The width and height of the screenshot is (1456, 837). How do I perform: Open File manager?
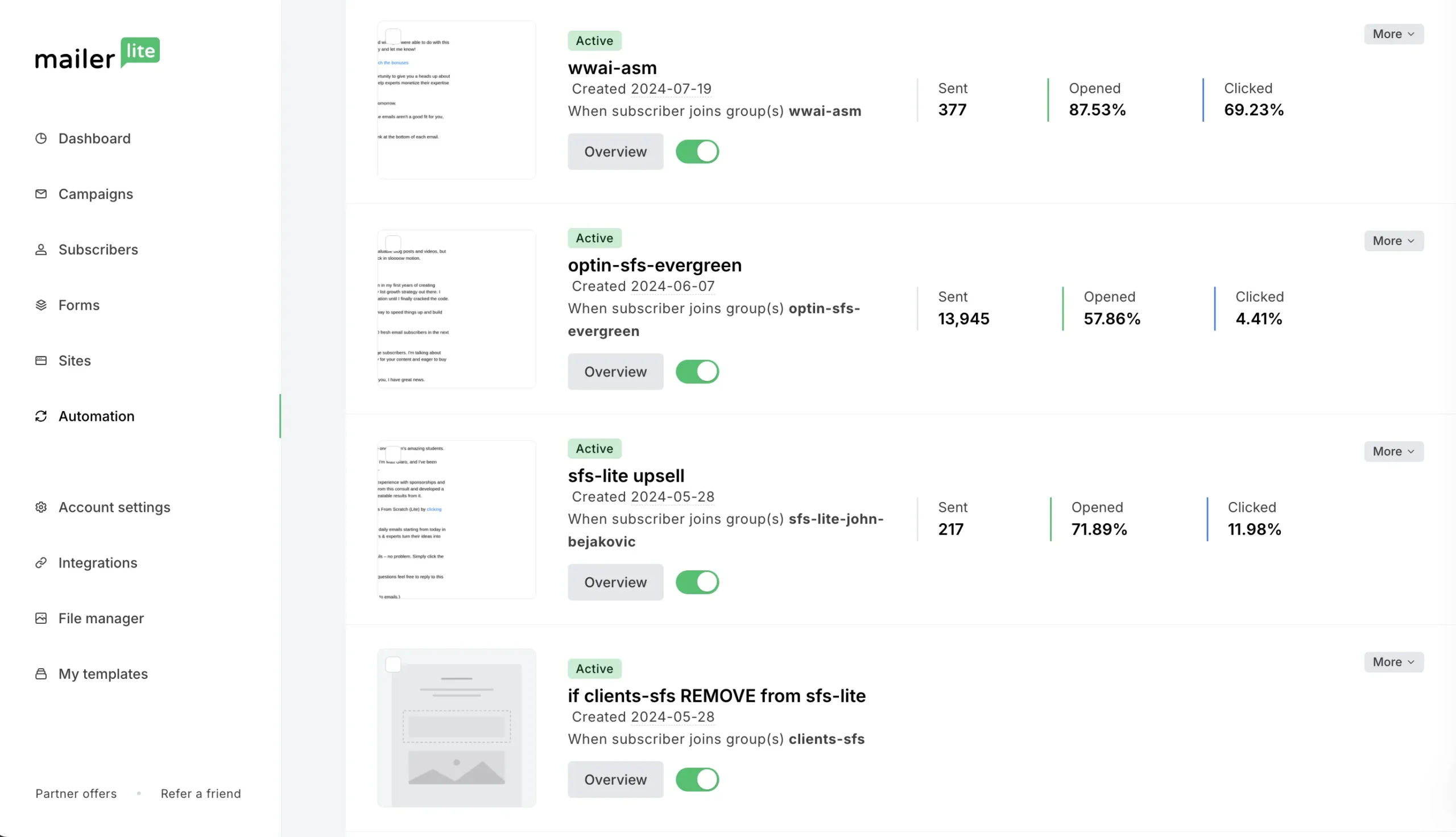(101, 619)
